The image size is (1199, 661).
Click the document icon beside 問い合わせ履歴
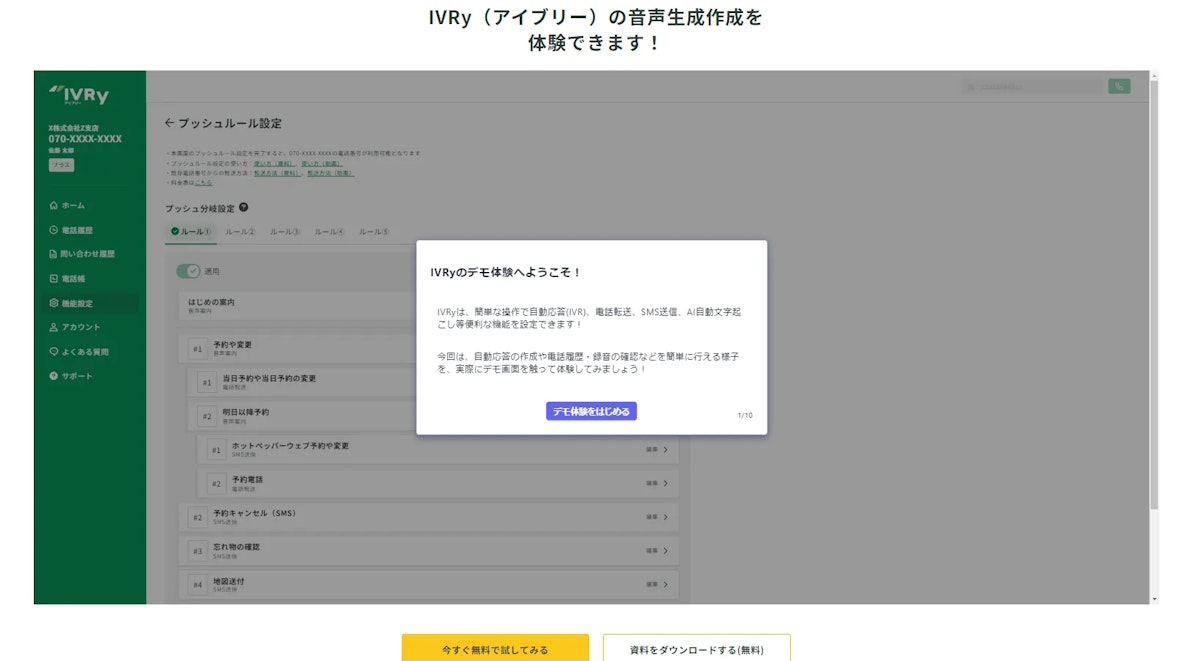[x=53, y=254]
